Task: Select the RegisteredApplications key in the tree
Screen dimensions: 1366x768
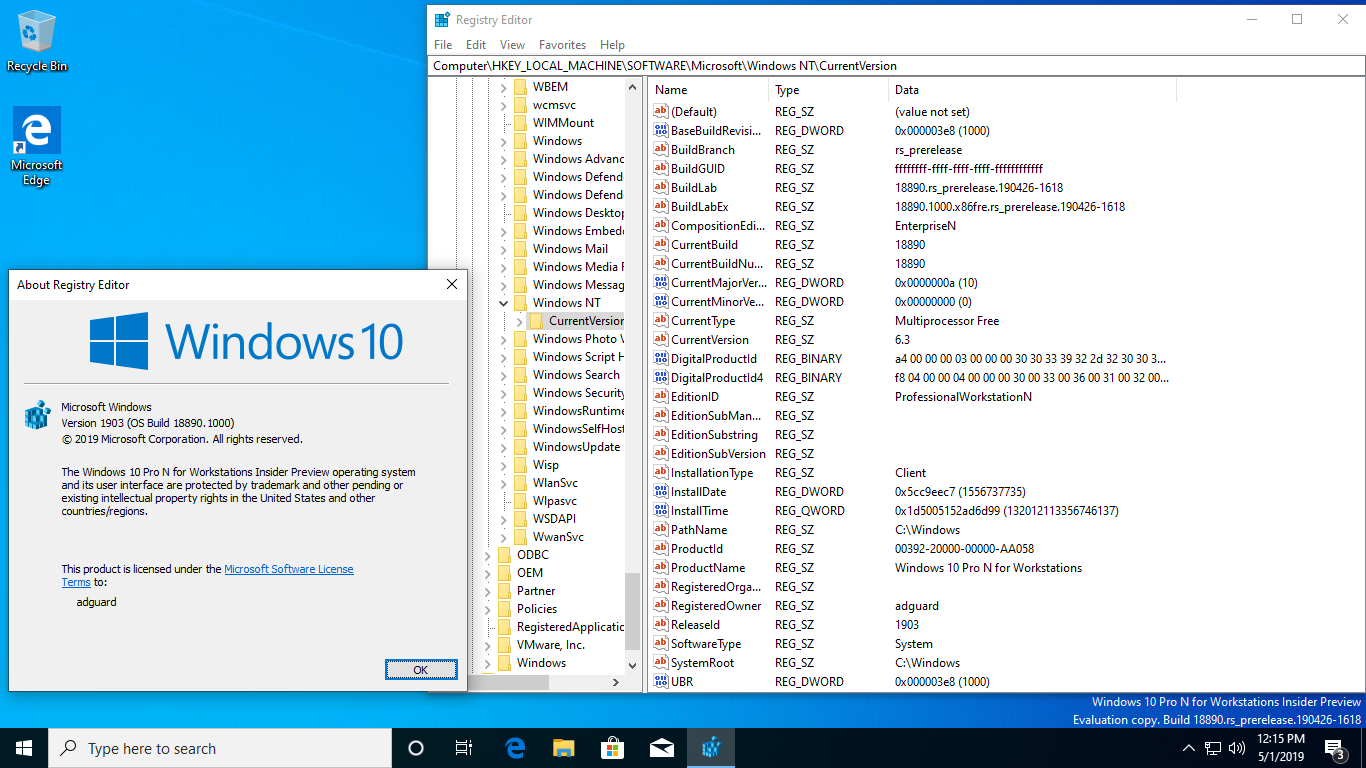Action: click(x=570, y=627)
